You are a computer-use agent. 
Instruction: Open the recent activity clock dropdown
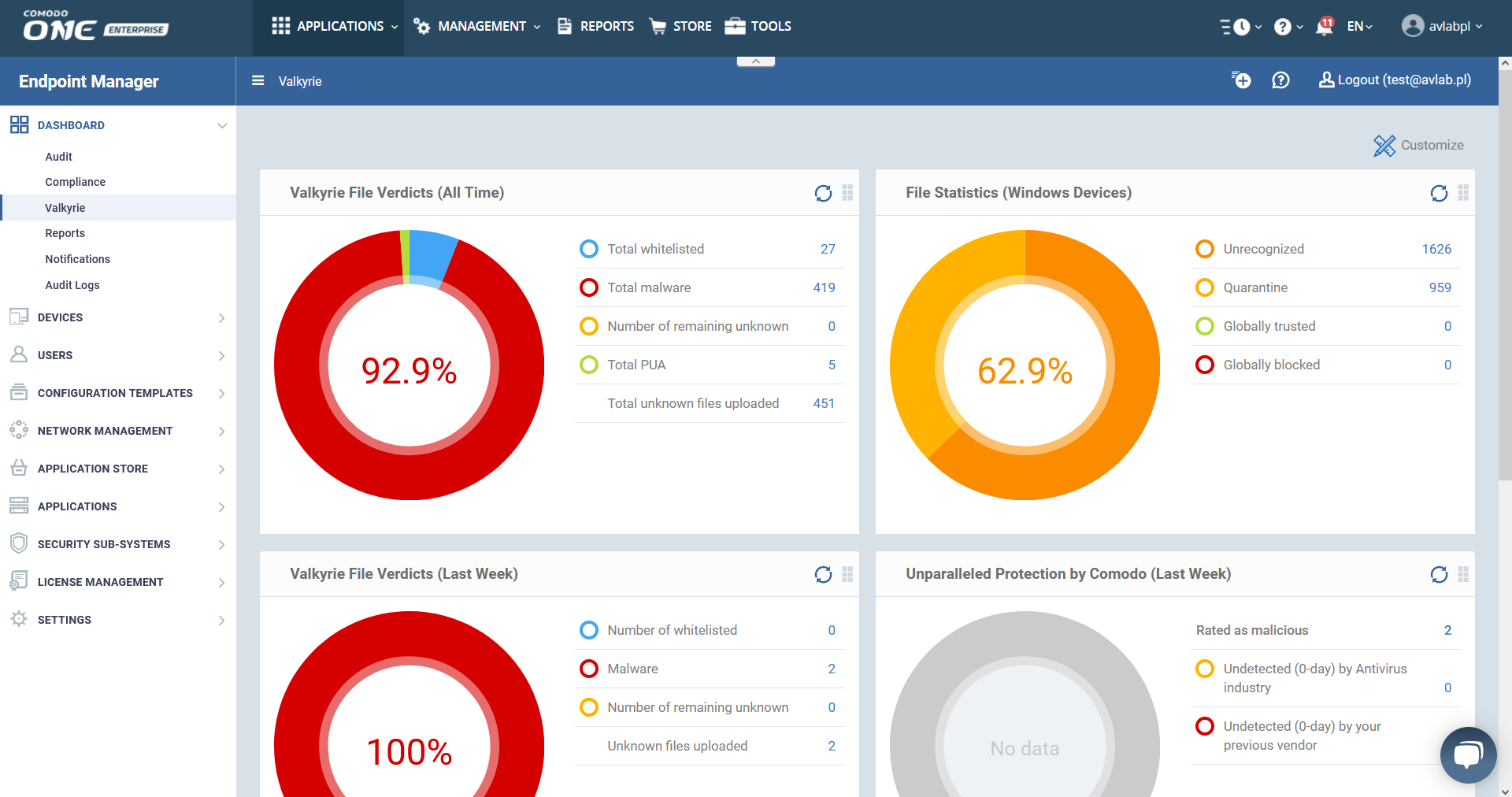[x=1240, y=27]
